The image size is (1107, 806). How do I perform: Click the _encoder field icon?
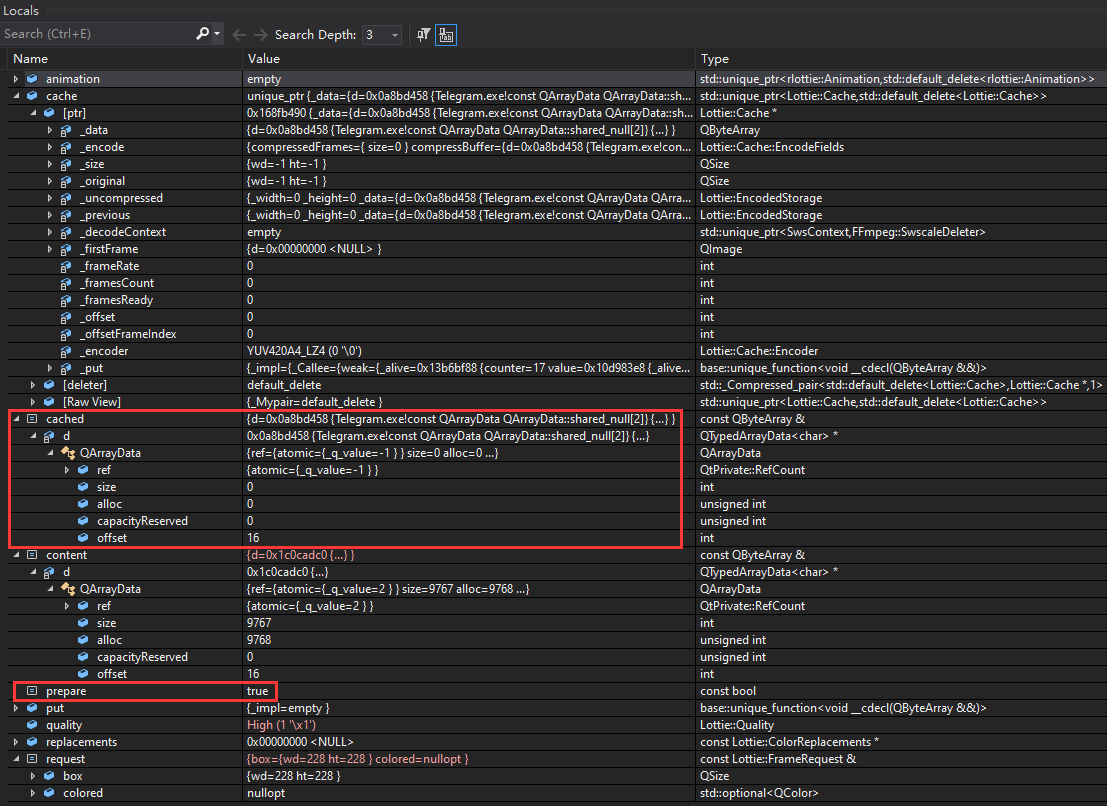click(x=66, y=351)
